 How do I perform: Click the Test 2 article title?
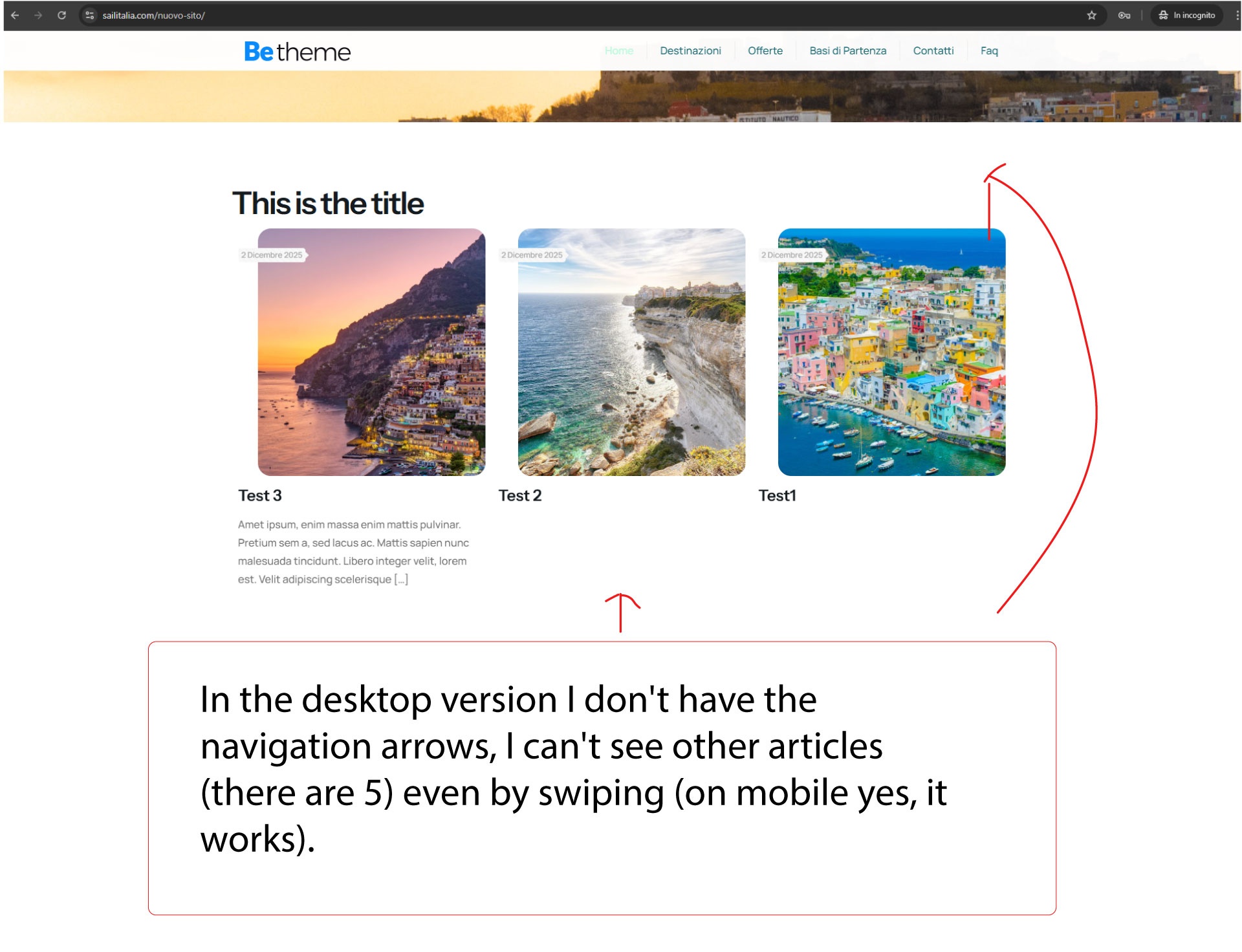click(520, 495)
